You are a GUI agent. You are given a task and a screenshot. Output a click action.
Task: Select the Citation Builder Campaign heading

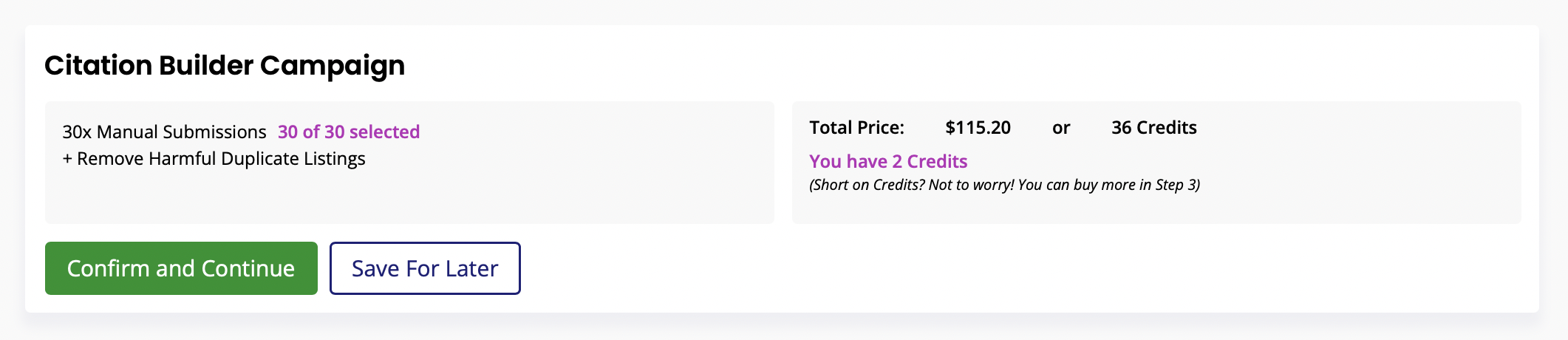(225, 66)
